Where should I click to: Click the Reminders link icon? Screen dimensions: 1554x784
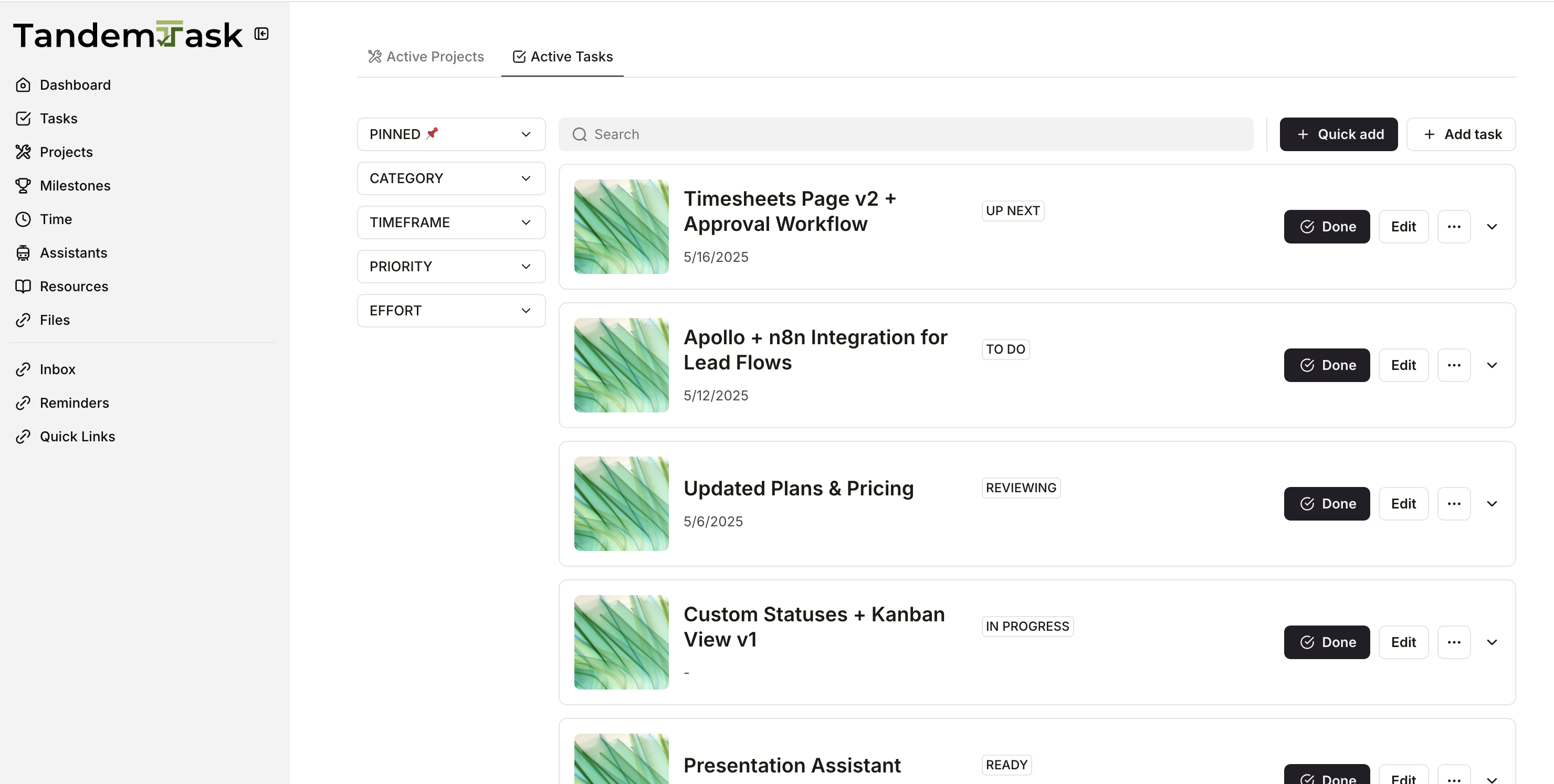click(x=23, y=403)
